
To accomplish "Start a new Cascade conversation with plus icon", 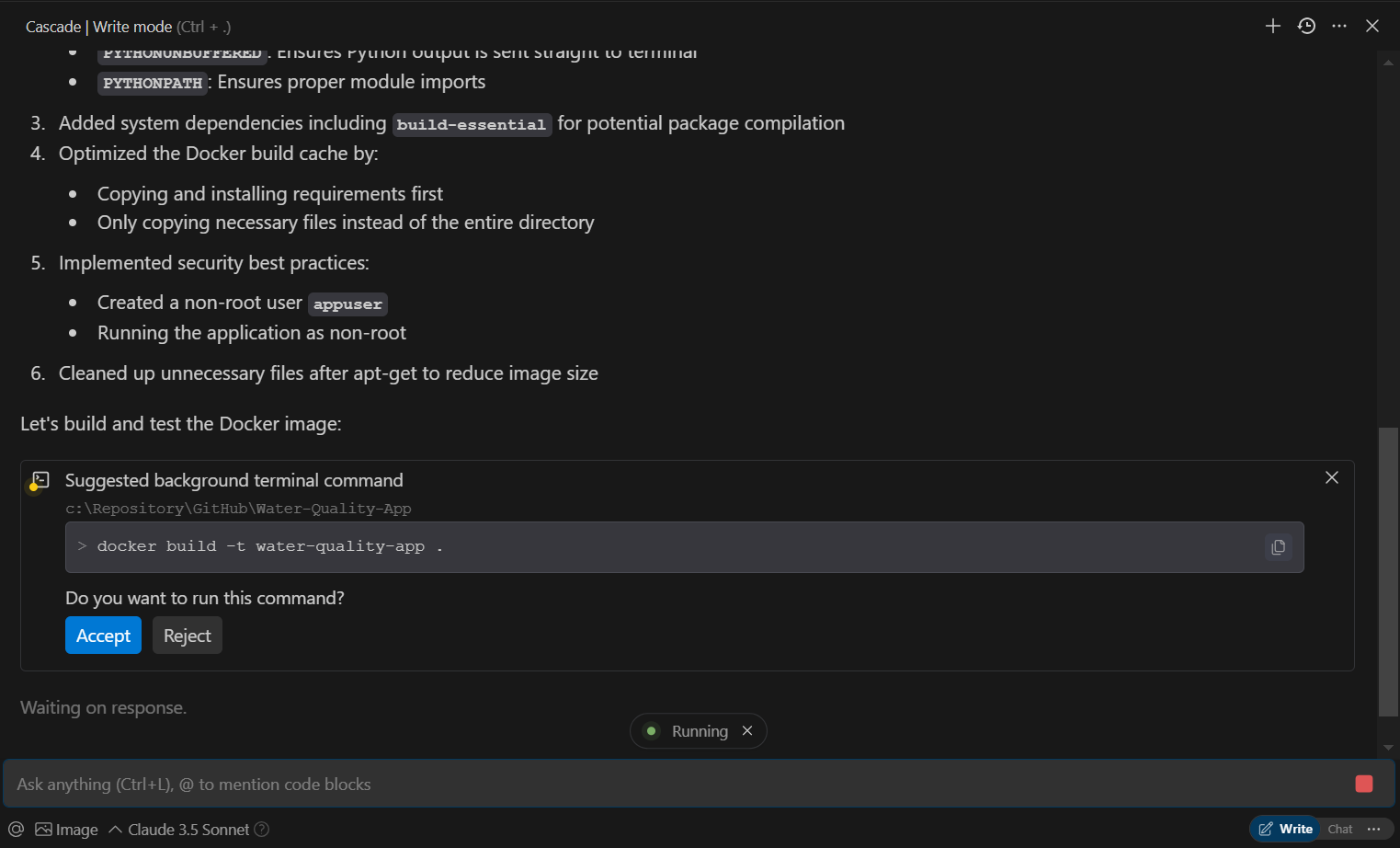I will [1272, 26].
